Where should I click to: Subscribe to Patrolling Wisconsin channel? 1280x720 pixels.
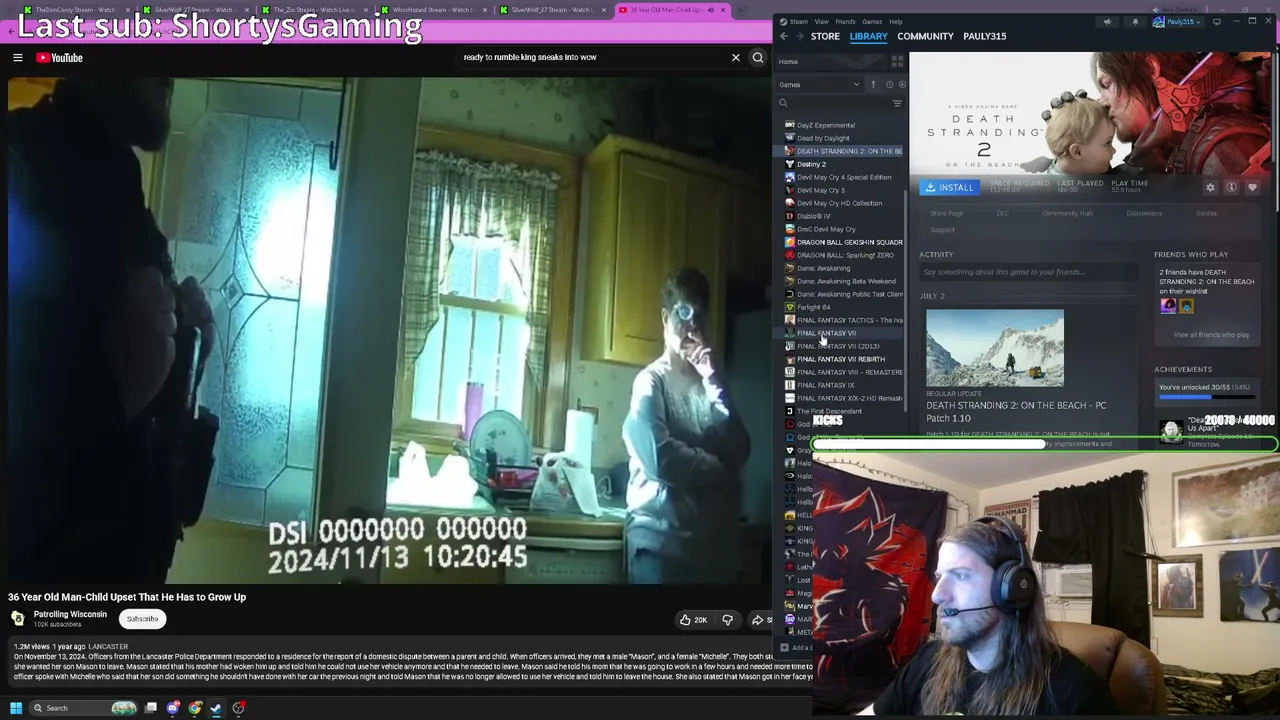(142, 619)
